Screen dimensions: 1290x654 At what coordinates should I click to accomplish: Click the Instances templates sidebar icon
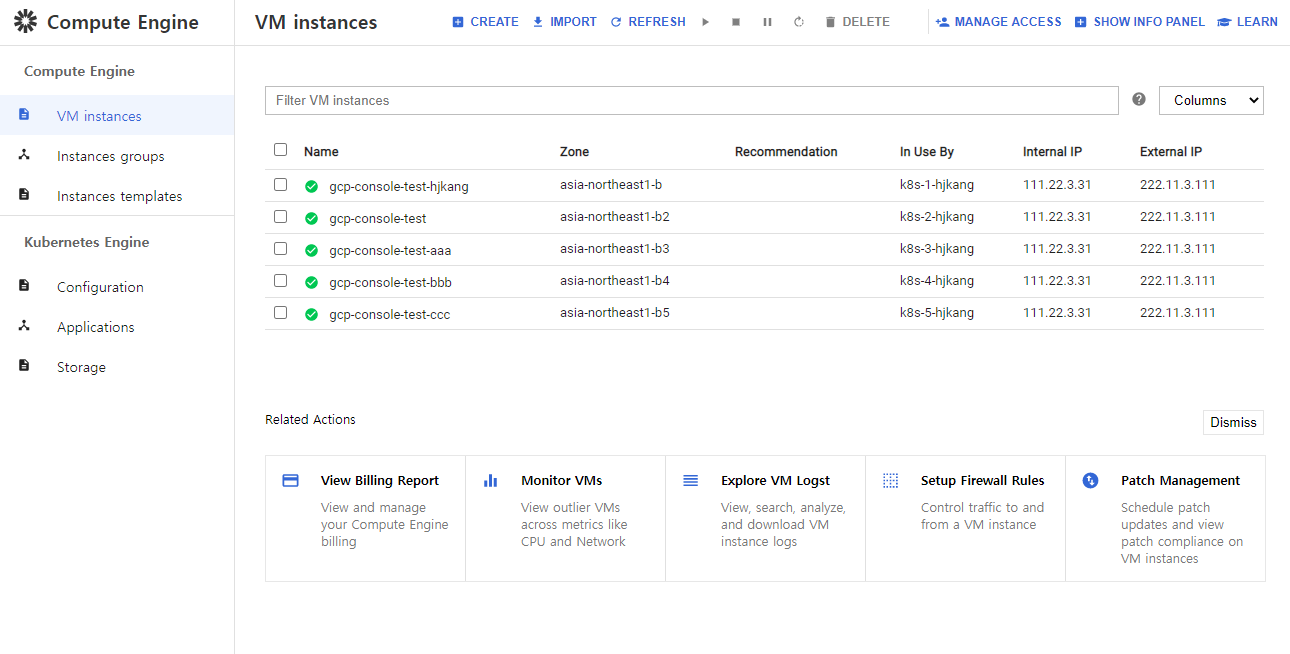pyautogui.click(x=24, y=195)
